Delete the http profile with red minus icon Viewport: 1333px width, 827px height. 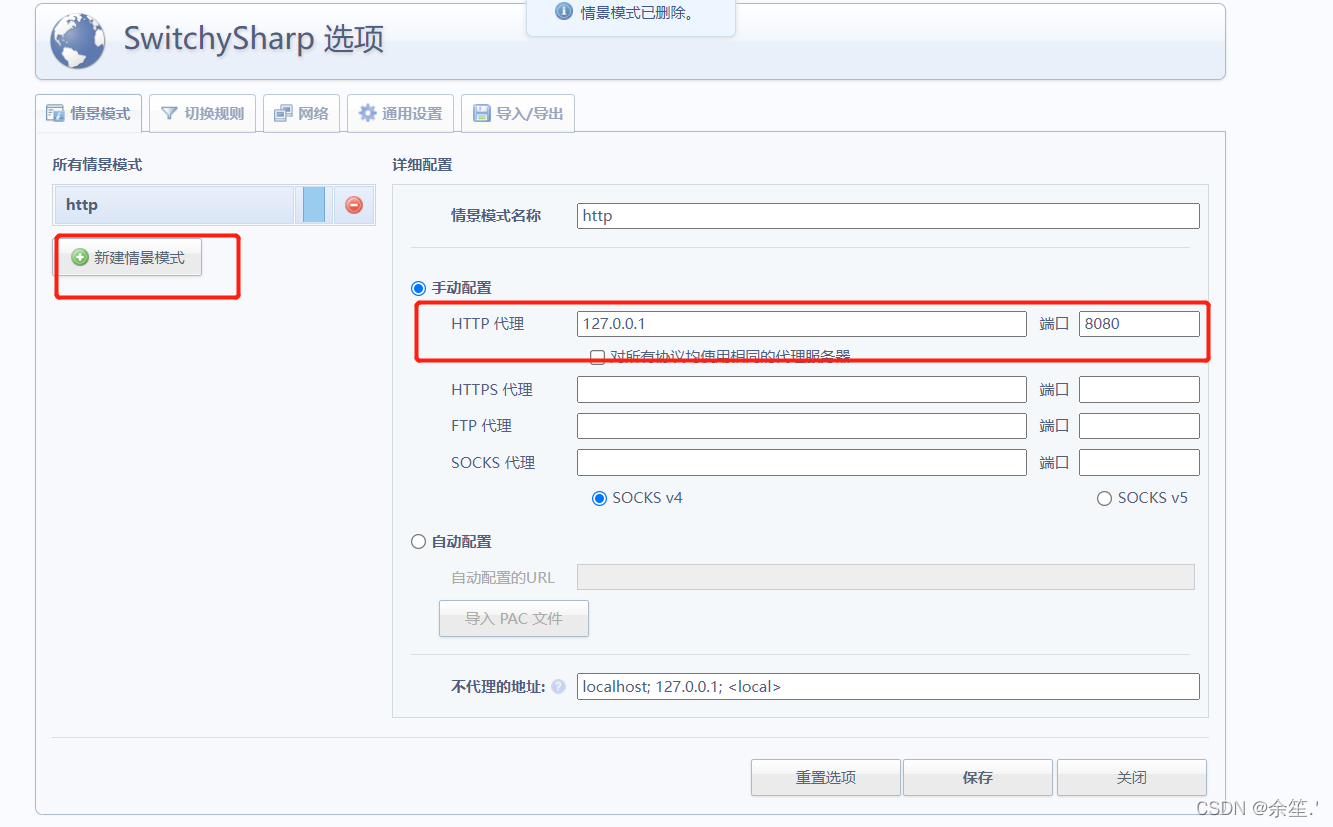coord(354,205)
